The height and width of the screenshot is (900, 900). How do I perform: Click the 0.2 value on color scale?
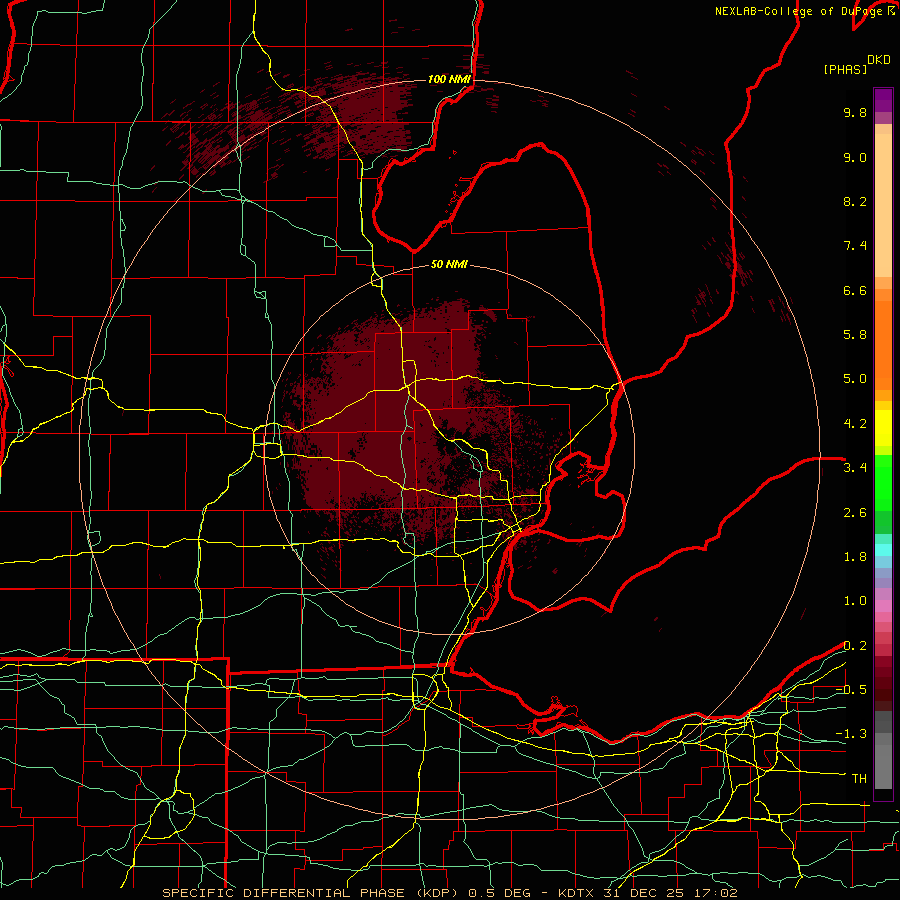click(855, 646)
